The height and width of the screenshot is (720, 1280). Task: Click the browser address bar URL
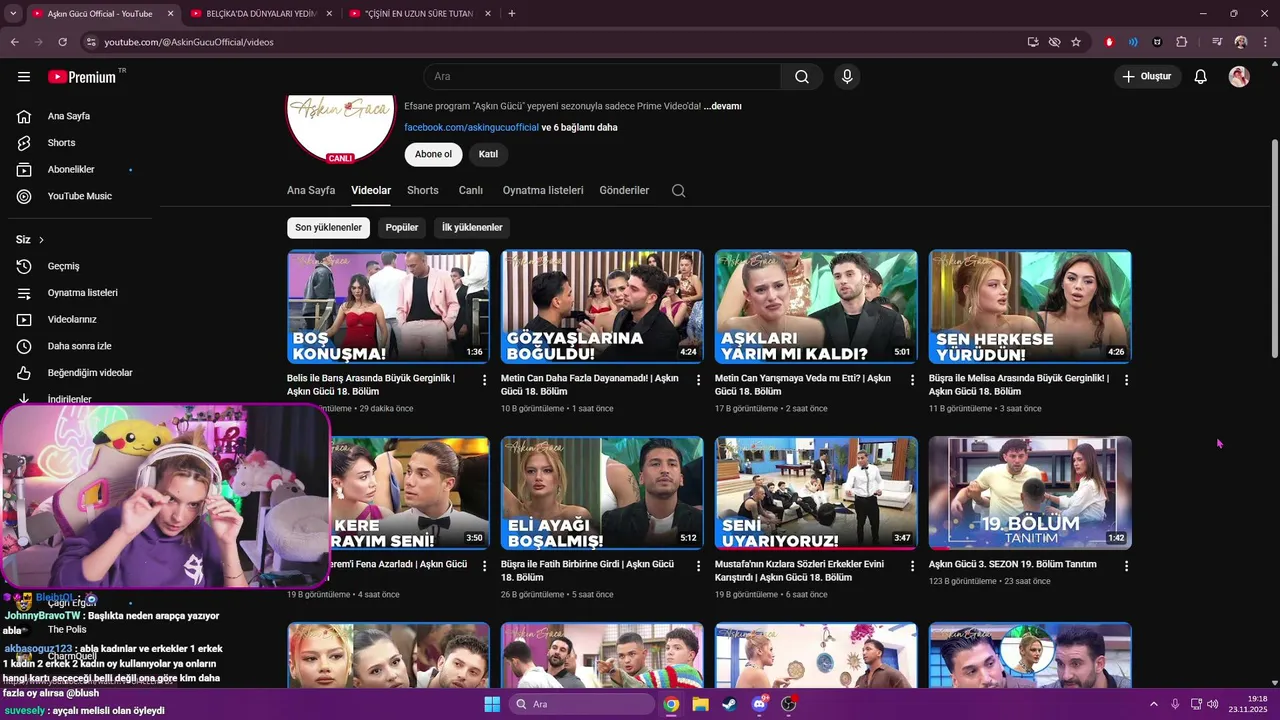tap(189, 42)
